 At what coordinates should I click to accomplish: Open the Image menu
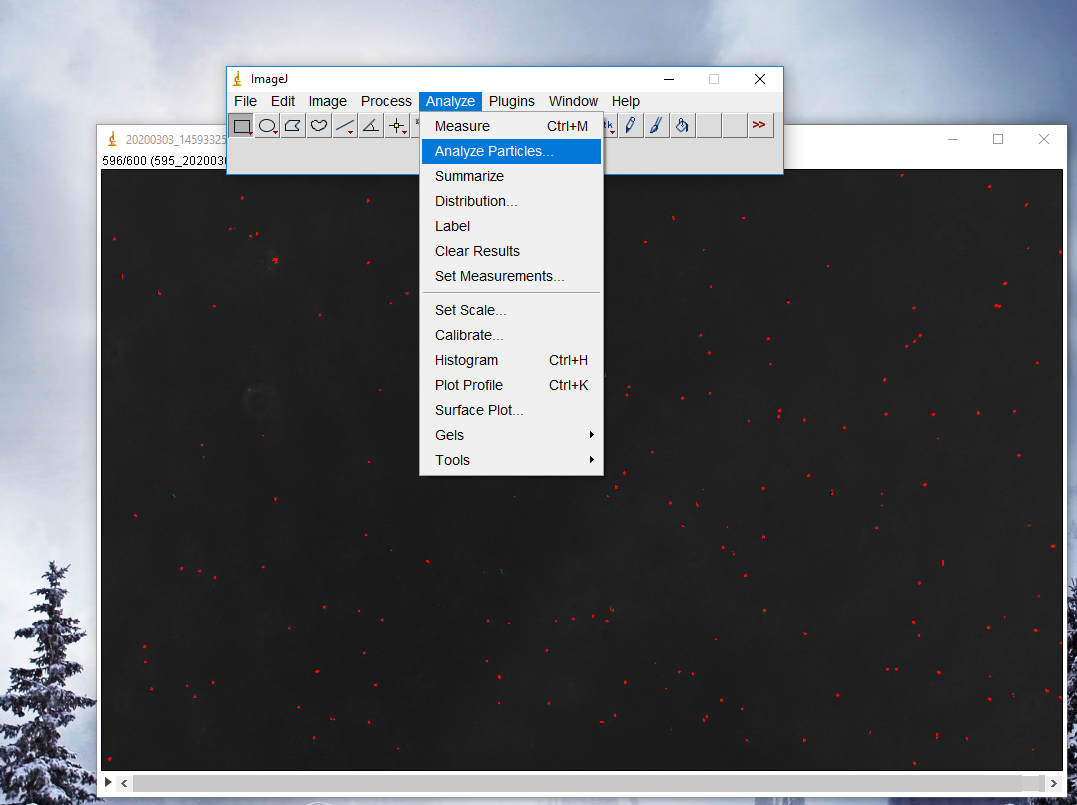[x=328, y=101]
